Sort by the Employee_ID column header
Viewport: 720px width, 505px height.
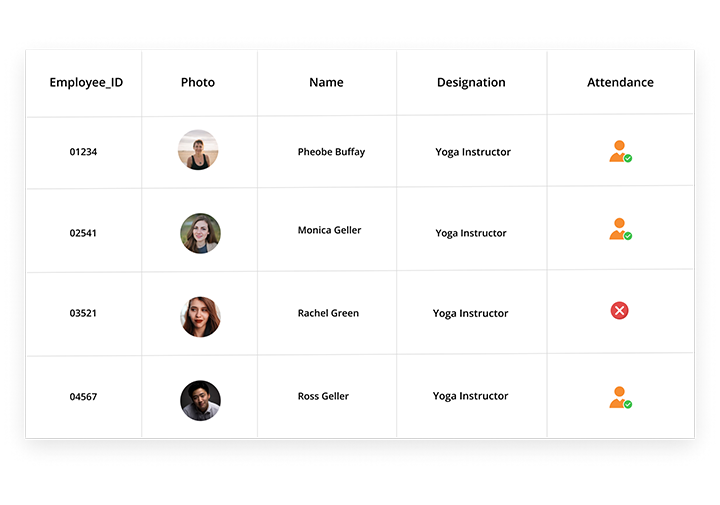[x=86, y=83]
